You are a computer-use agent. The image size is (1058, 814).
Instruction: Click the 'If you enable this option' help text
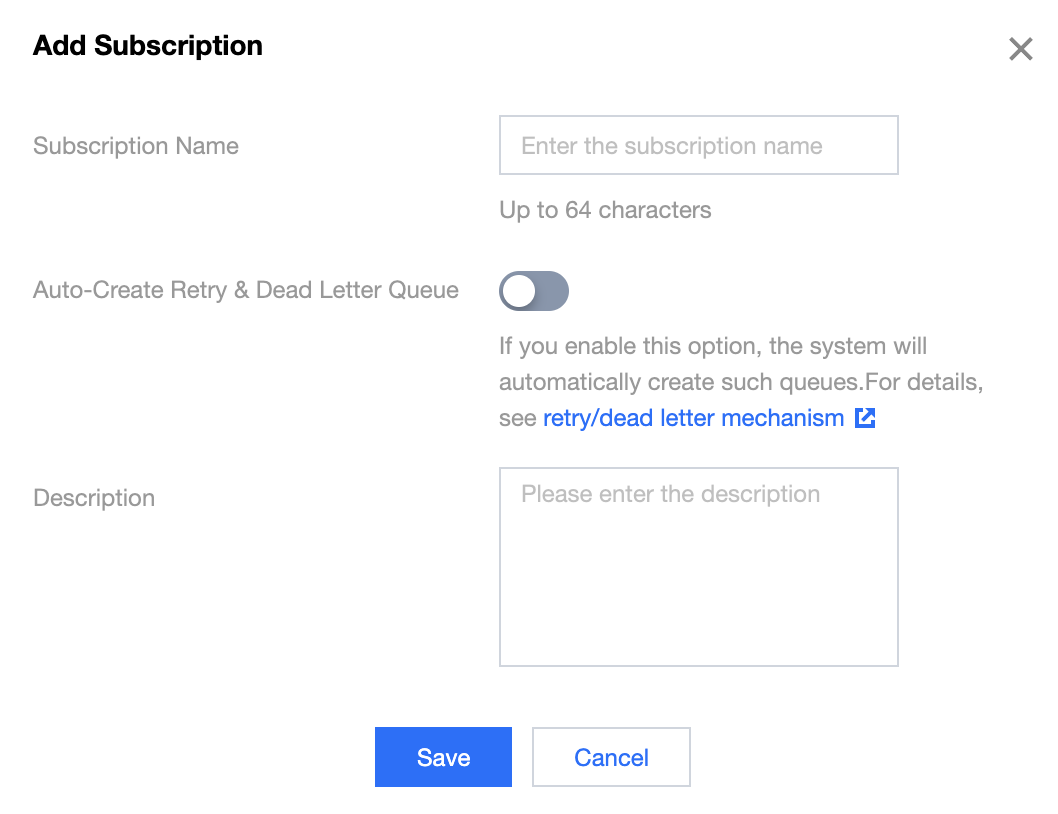(x=712, y=346)
